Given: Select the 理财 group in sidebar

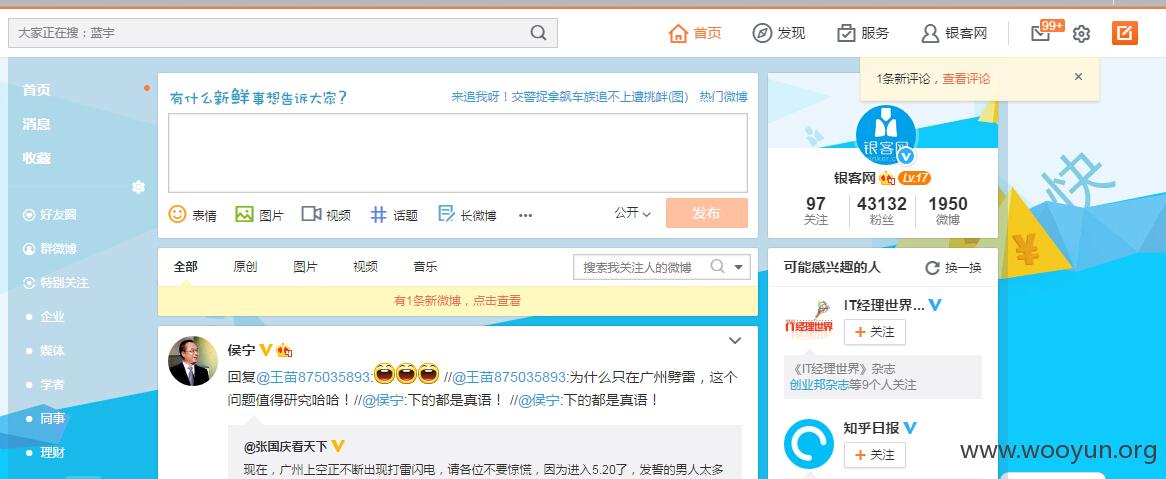Looking at the screenshot, I should pyautogui.click(x=52, y=453).
